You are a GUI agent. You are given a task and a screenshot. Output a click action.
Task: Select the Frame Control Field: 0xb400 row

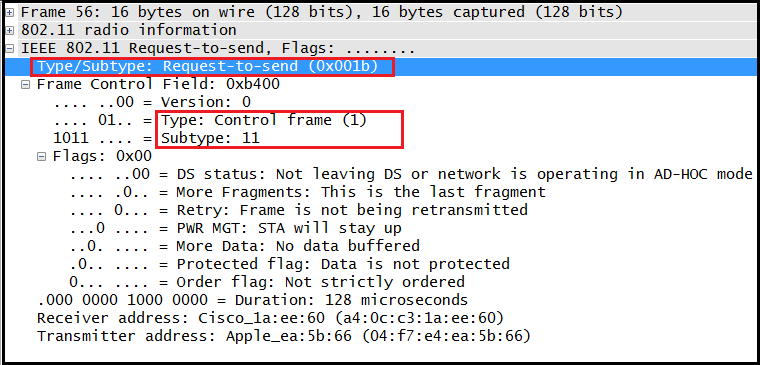tap(158, 85)
